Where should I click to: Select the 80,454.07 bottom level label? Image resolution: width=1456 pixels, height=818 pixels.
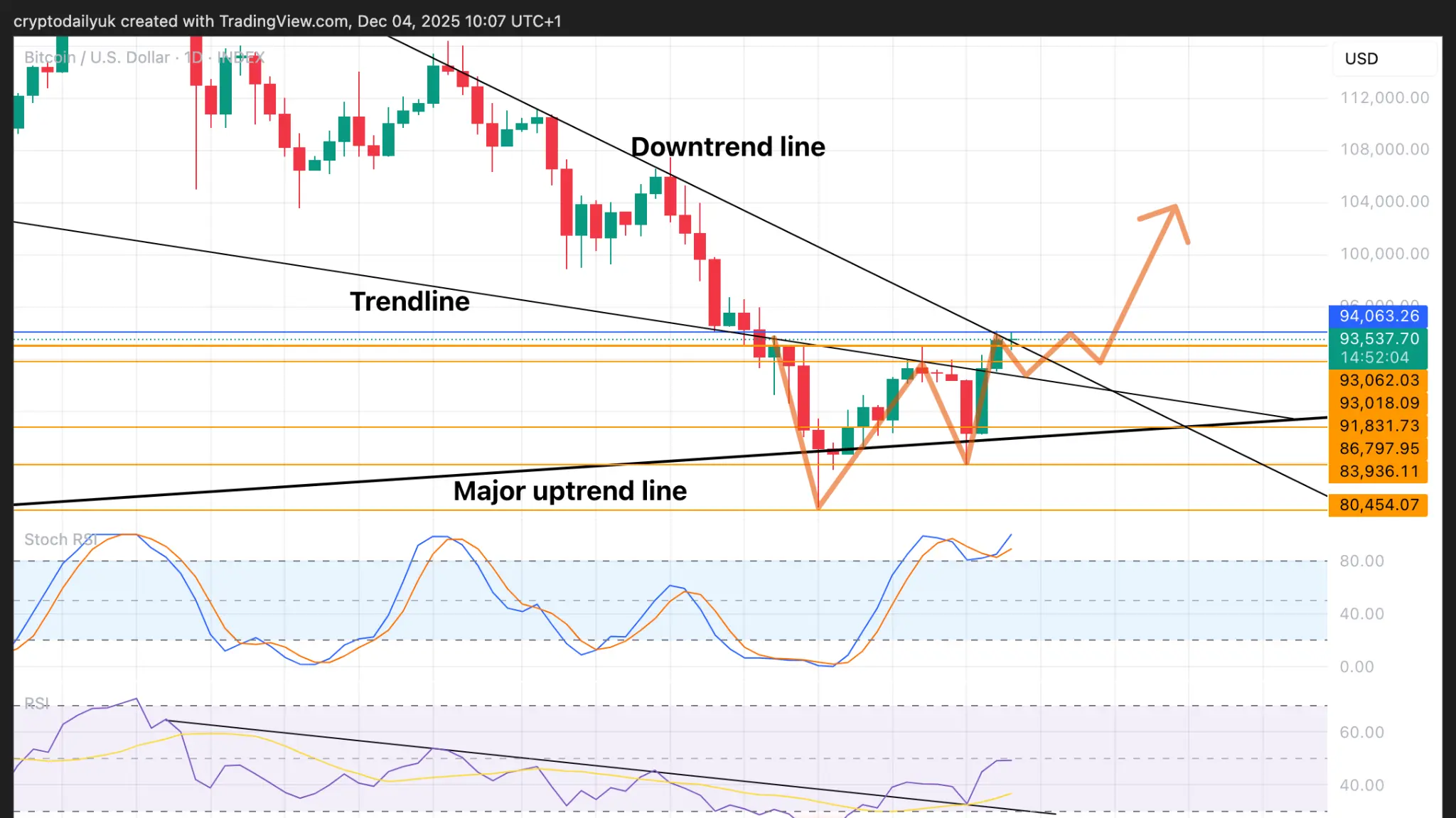1379,505
